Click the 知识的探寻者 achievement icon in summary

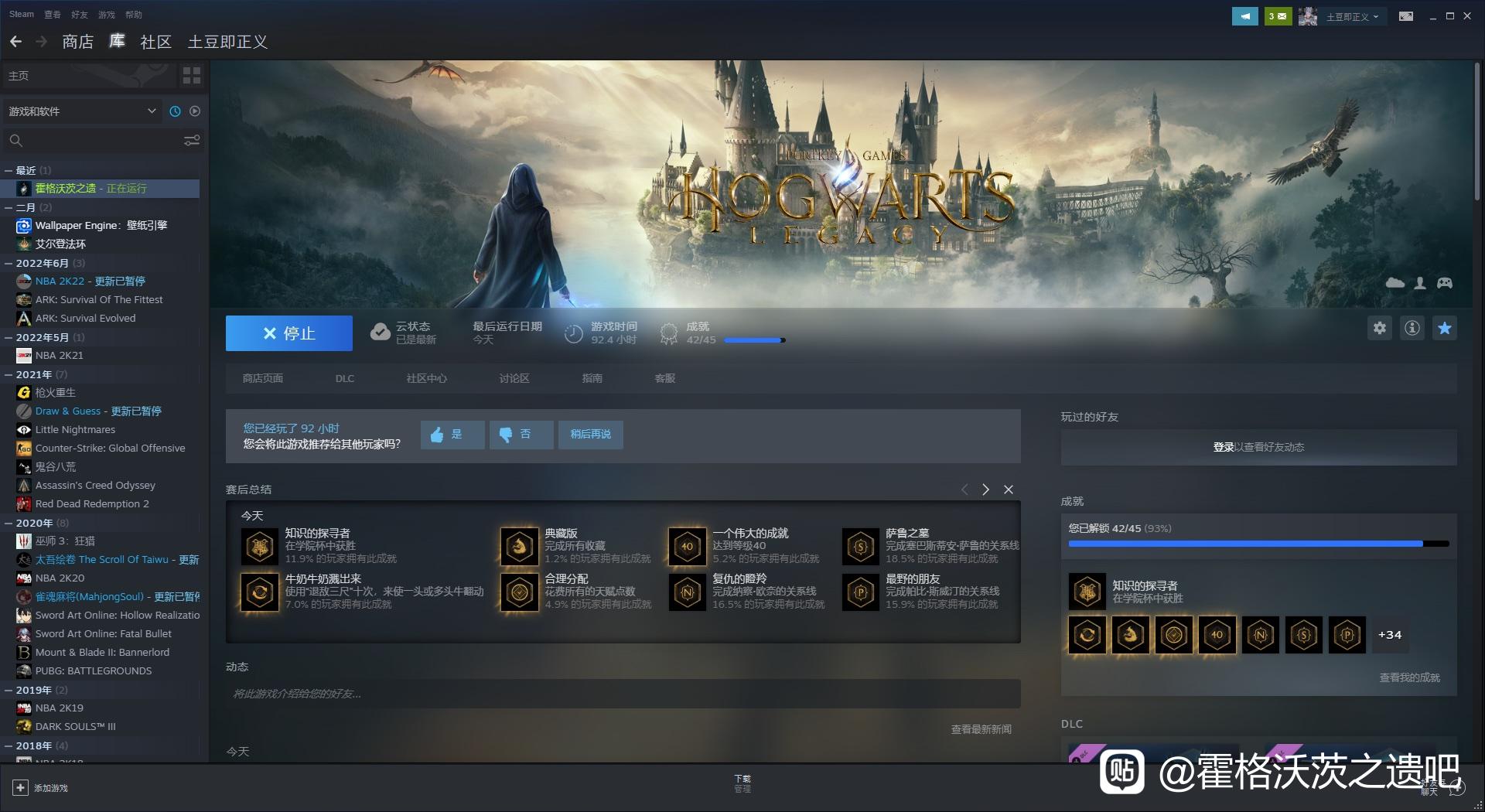260,547
